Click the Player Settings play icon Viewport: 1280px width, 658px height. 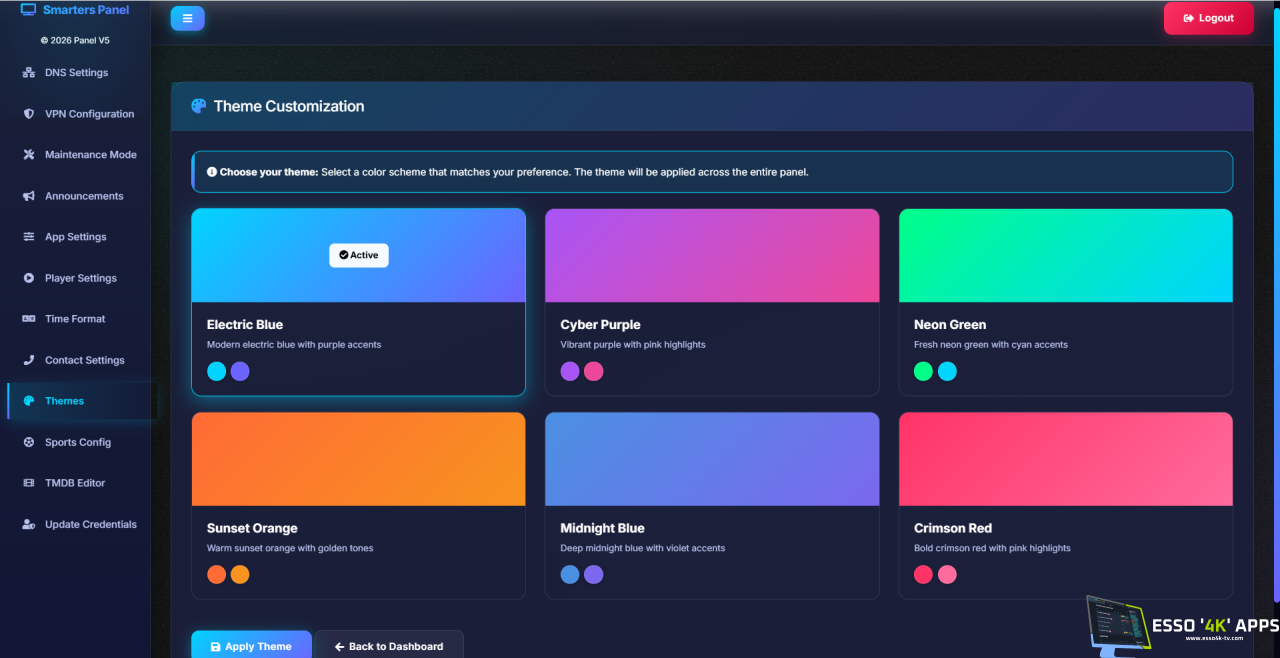pos(29,278)
